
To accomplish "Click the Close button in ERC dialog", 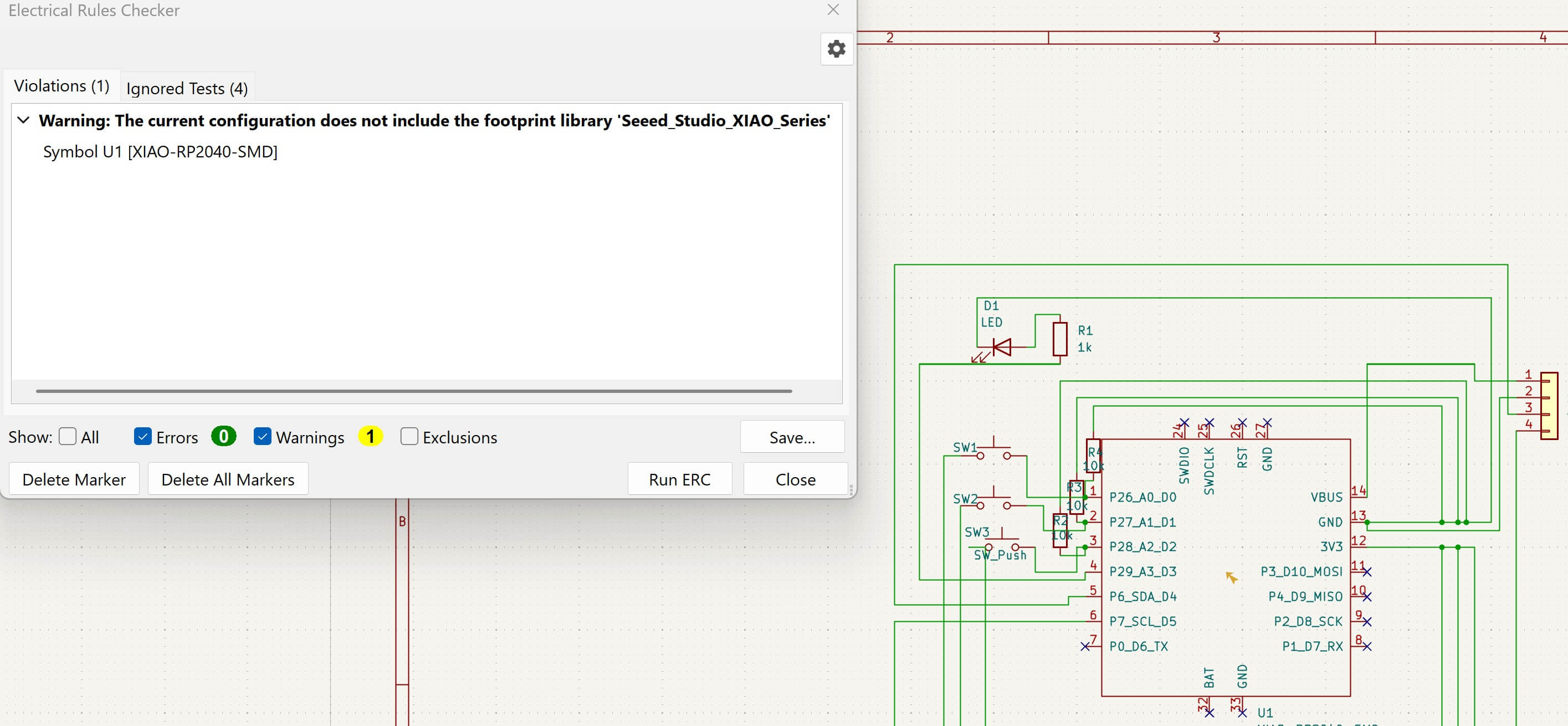I will [796, 479].
